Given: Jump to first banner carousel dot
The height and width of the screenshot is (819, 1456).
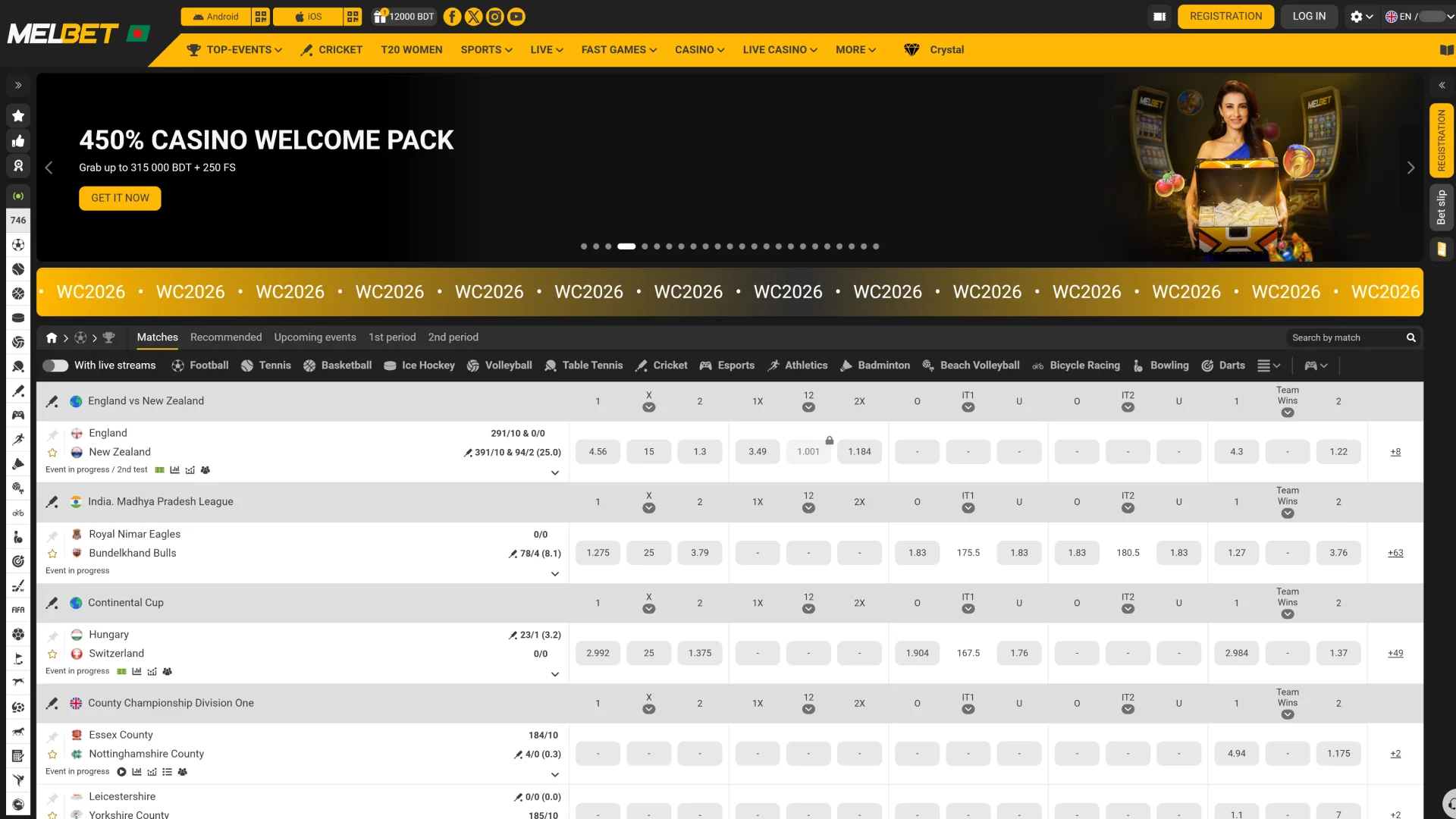Looking at the screenshot, I should point(583,247).
